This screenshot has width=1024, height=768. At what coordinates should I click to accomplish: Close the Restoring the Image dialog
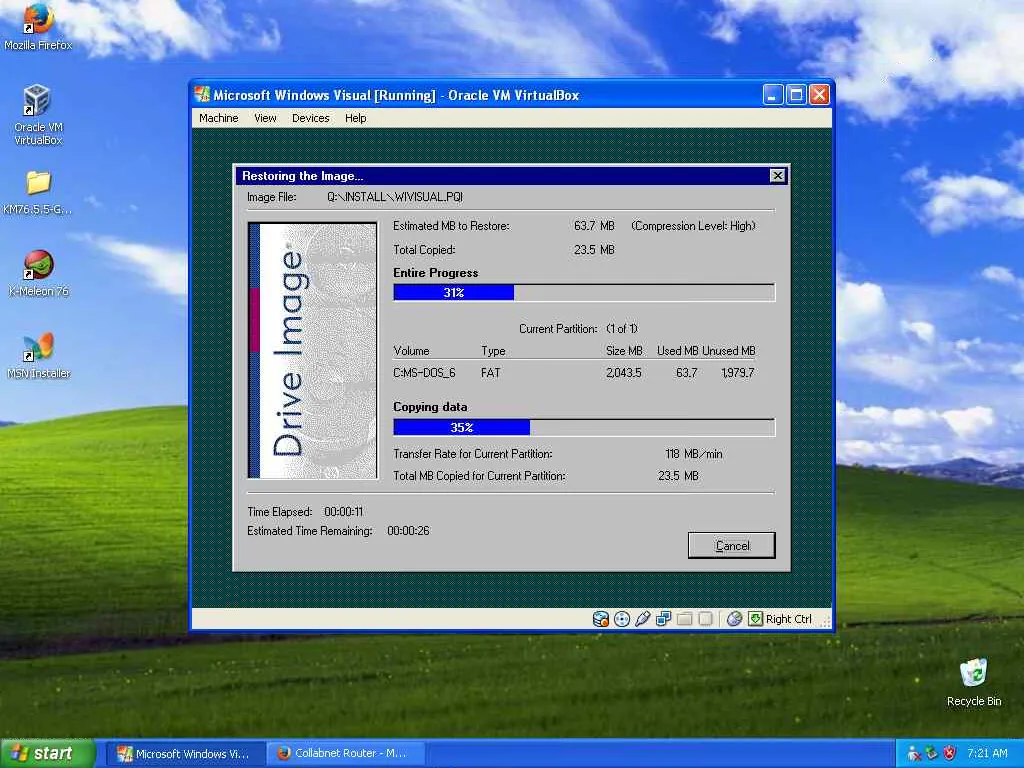point(777,176)
